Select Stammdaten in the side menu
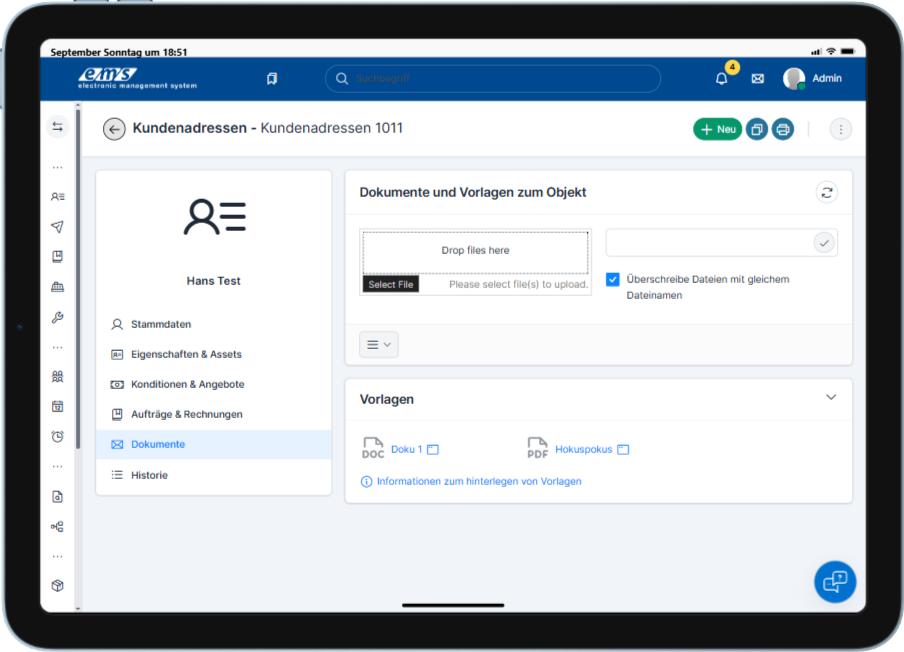904x652 pixels. point(160,324)
